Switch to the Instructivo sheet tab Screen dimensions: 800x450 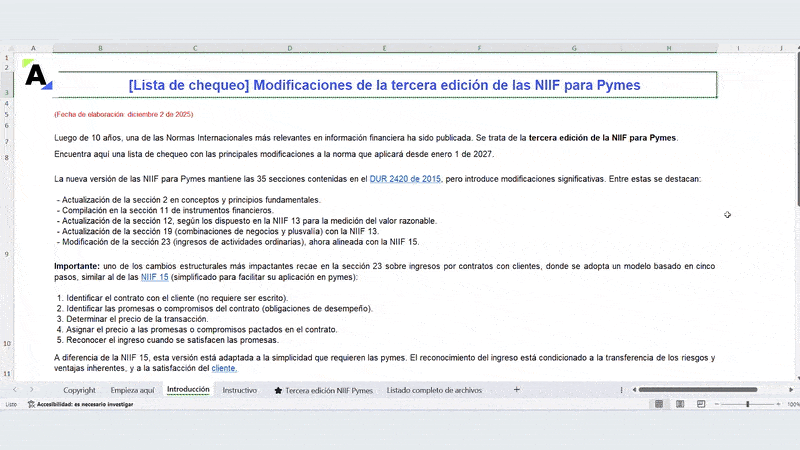pyautogui.click(x=239, y=389)
